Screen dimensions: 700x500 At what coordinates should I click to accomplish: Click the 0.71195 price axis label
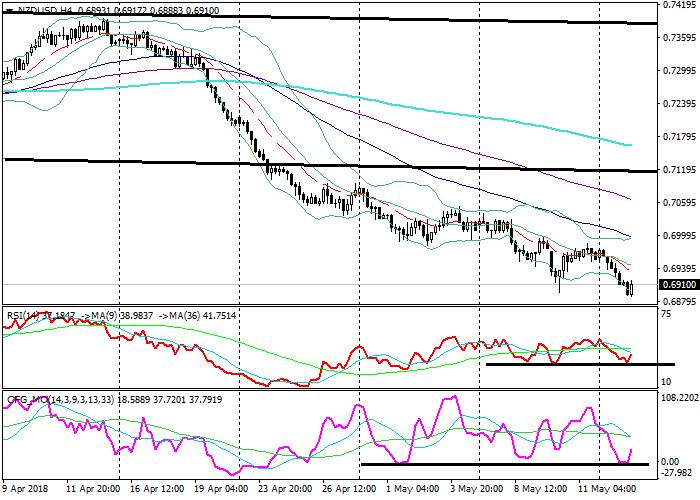pos(679,170)
